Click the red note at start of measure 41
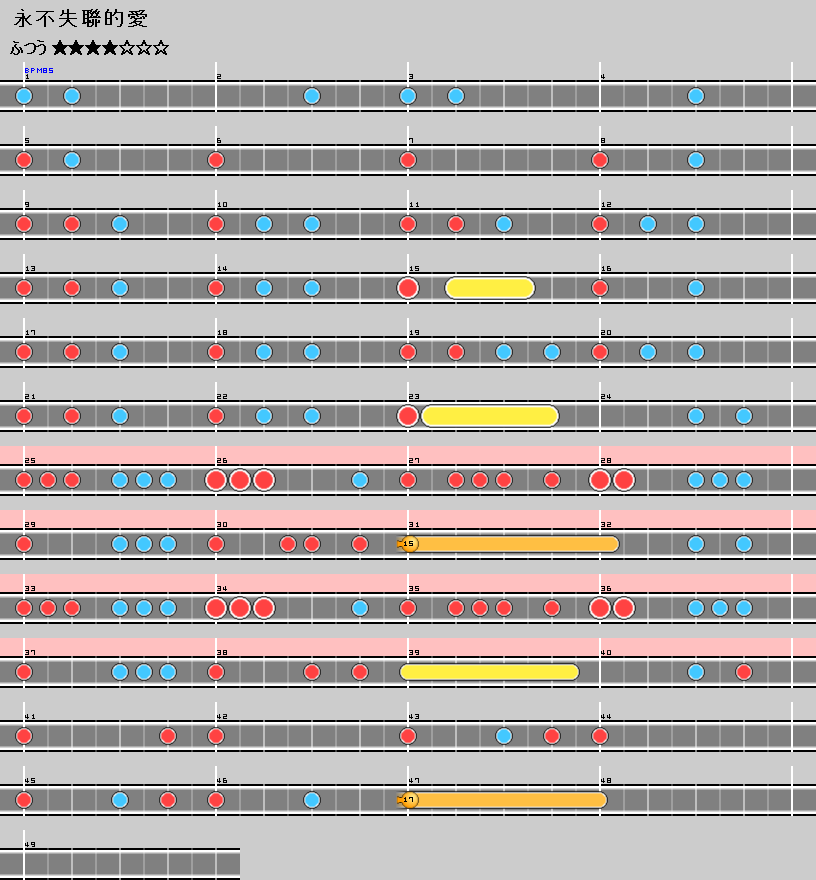 click(24, 736)
